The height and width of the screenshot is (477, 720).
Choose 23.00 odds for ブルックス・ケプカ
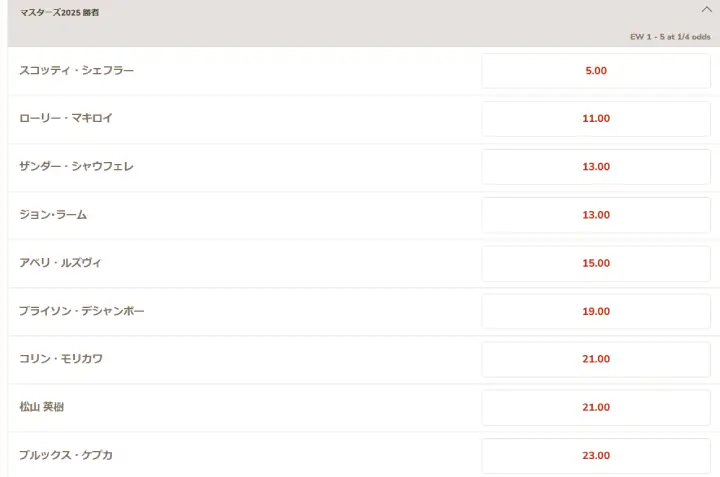point(596,455)
